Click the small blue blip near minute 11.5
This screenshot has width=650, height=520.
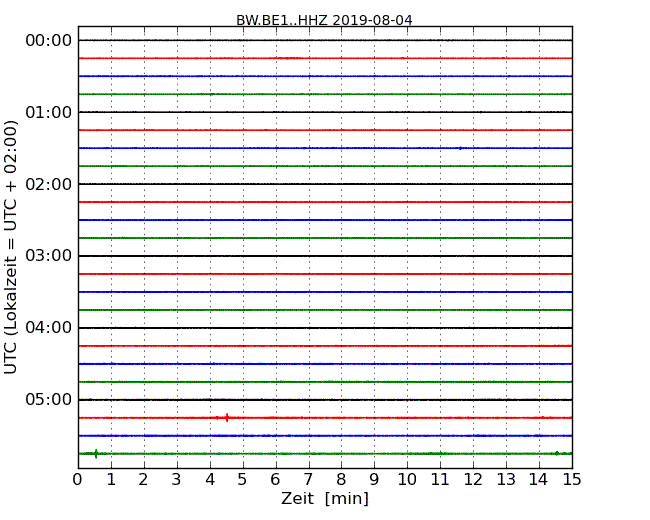coord(460,148)
